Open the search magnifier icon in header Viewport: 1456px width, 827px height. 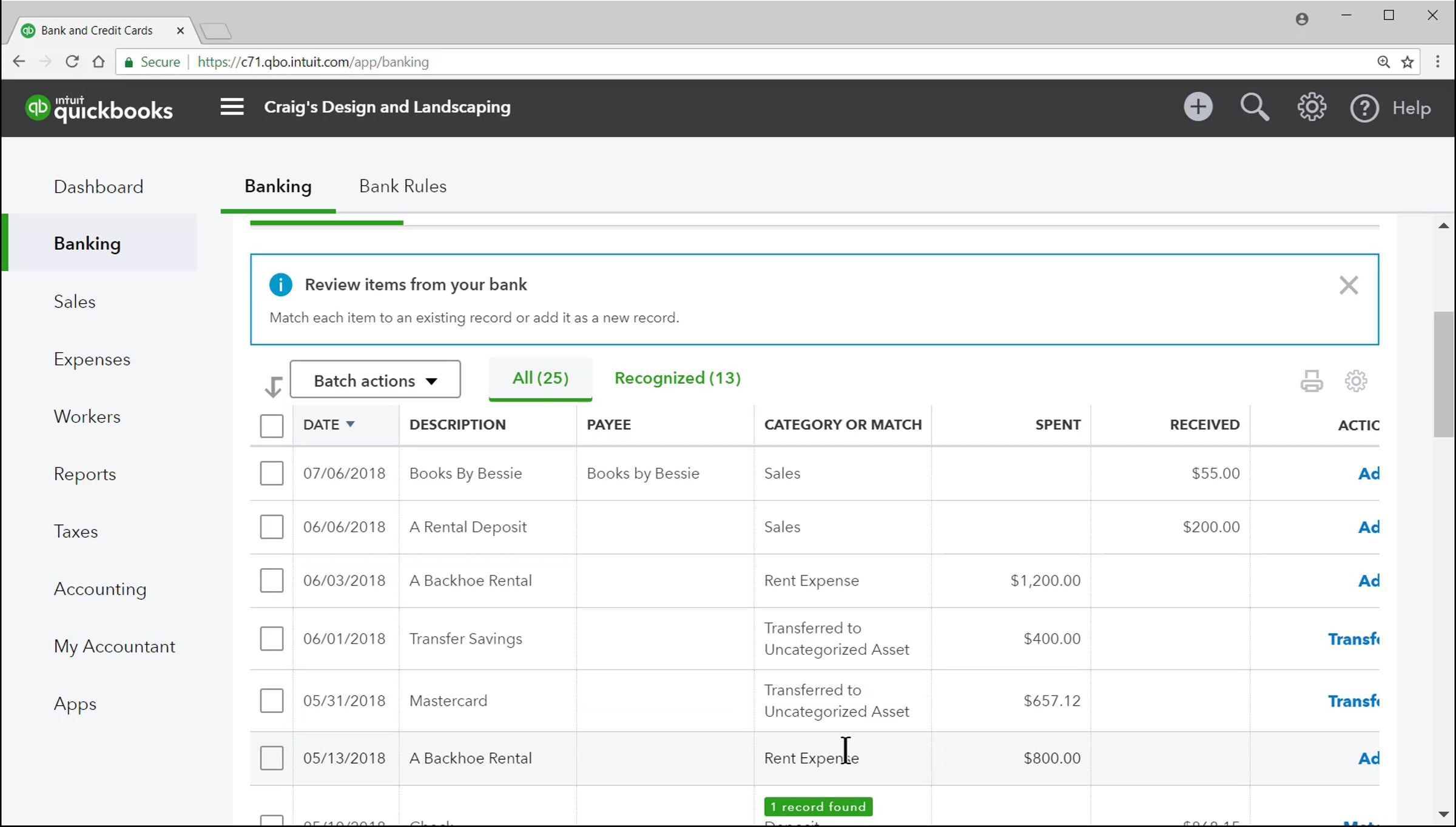pyautogui.click(x=1254, y=107)
